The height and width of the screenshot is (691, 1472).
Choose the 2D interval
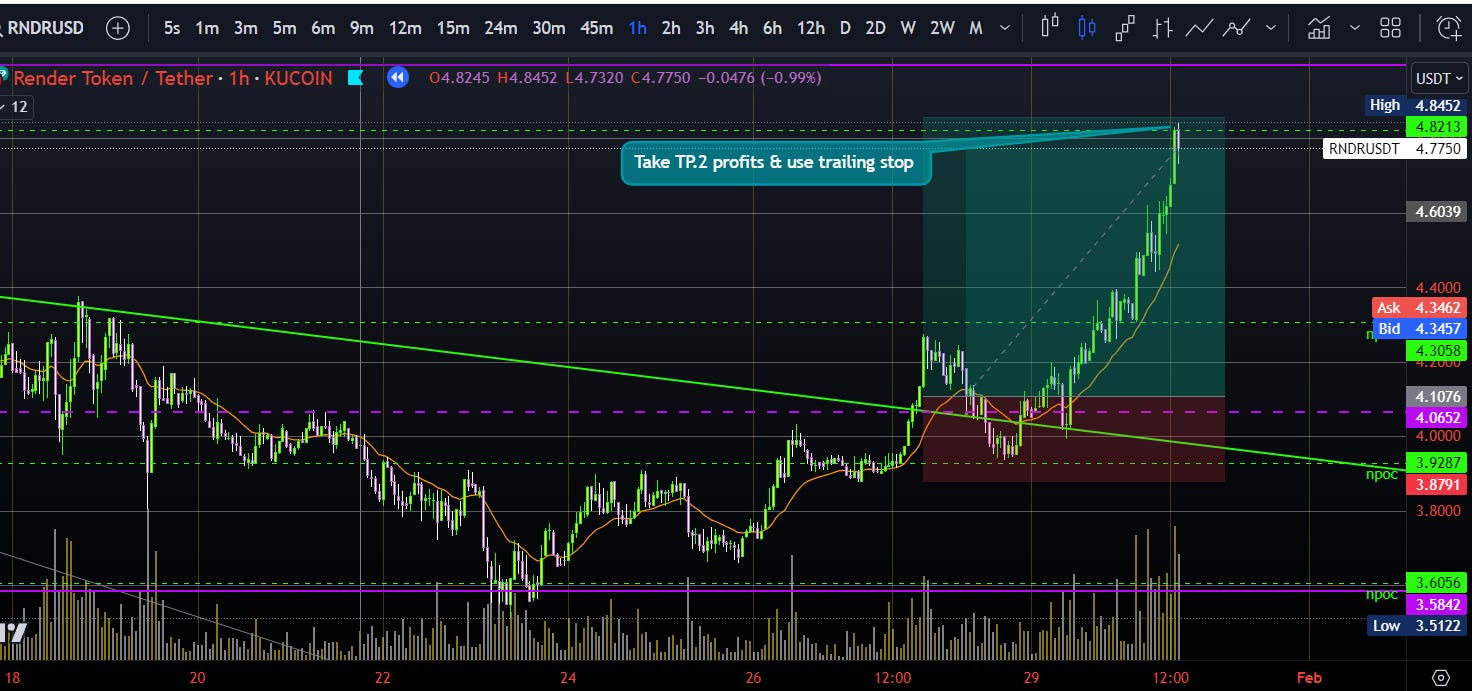875,28
